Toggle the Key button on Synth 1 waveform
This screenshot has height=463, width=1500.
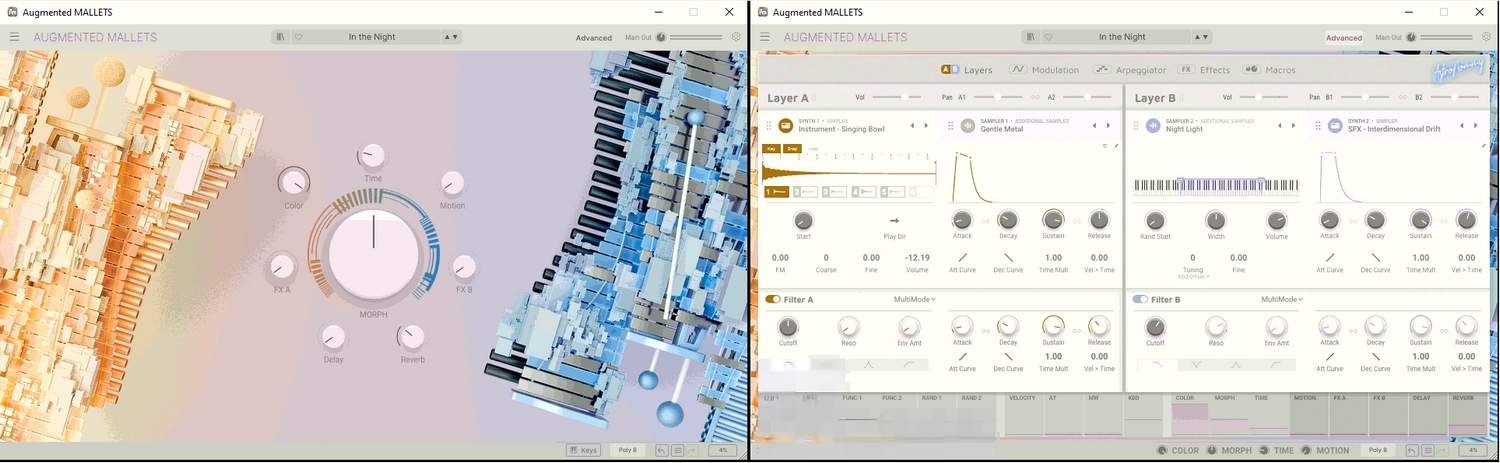coord(771,148)
